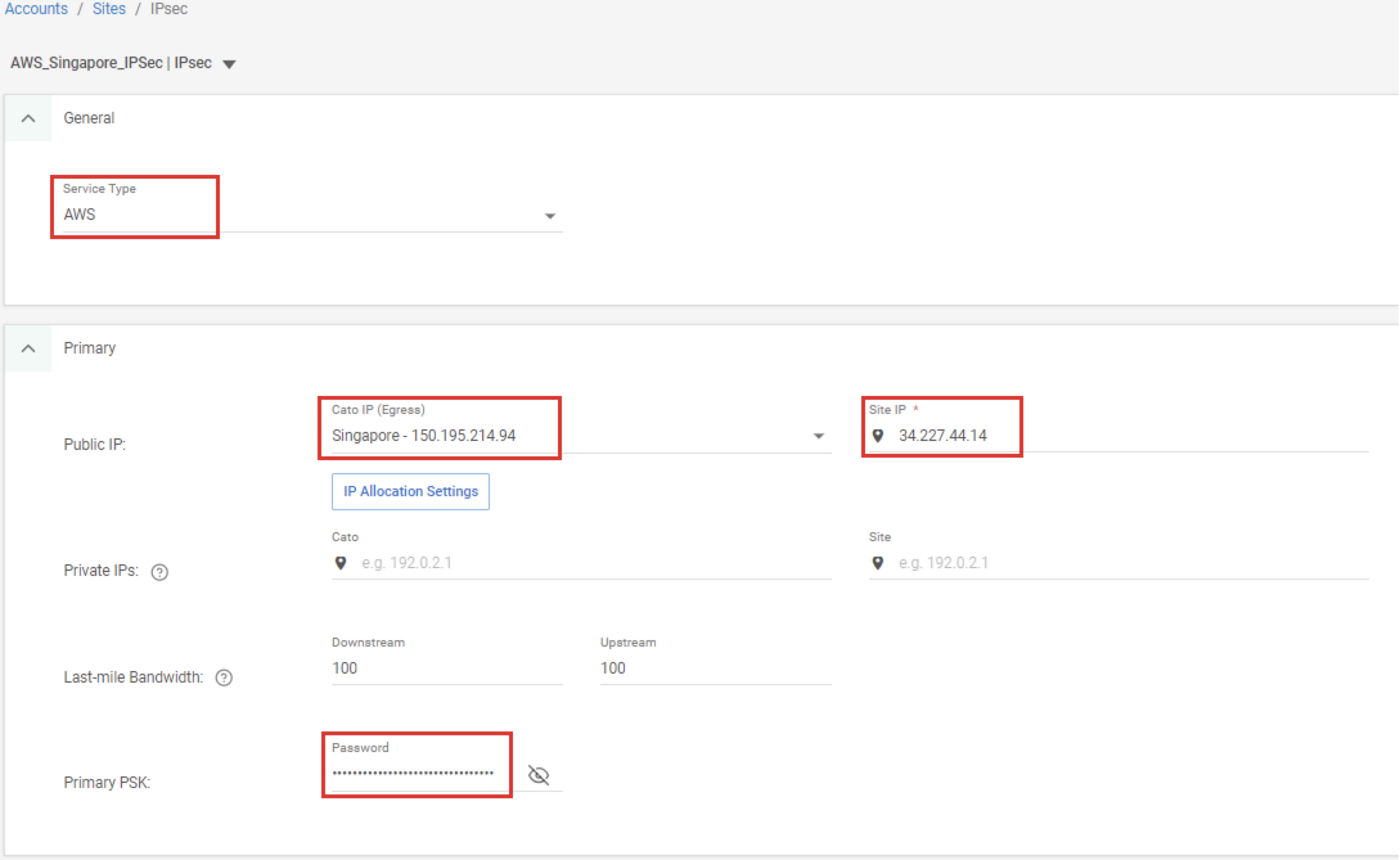Open the Service Type dropdown
The height and width of the screenshot is (860, 1400).
click(550, 216)
